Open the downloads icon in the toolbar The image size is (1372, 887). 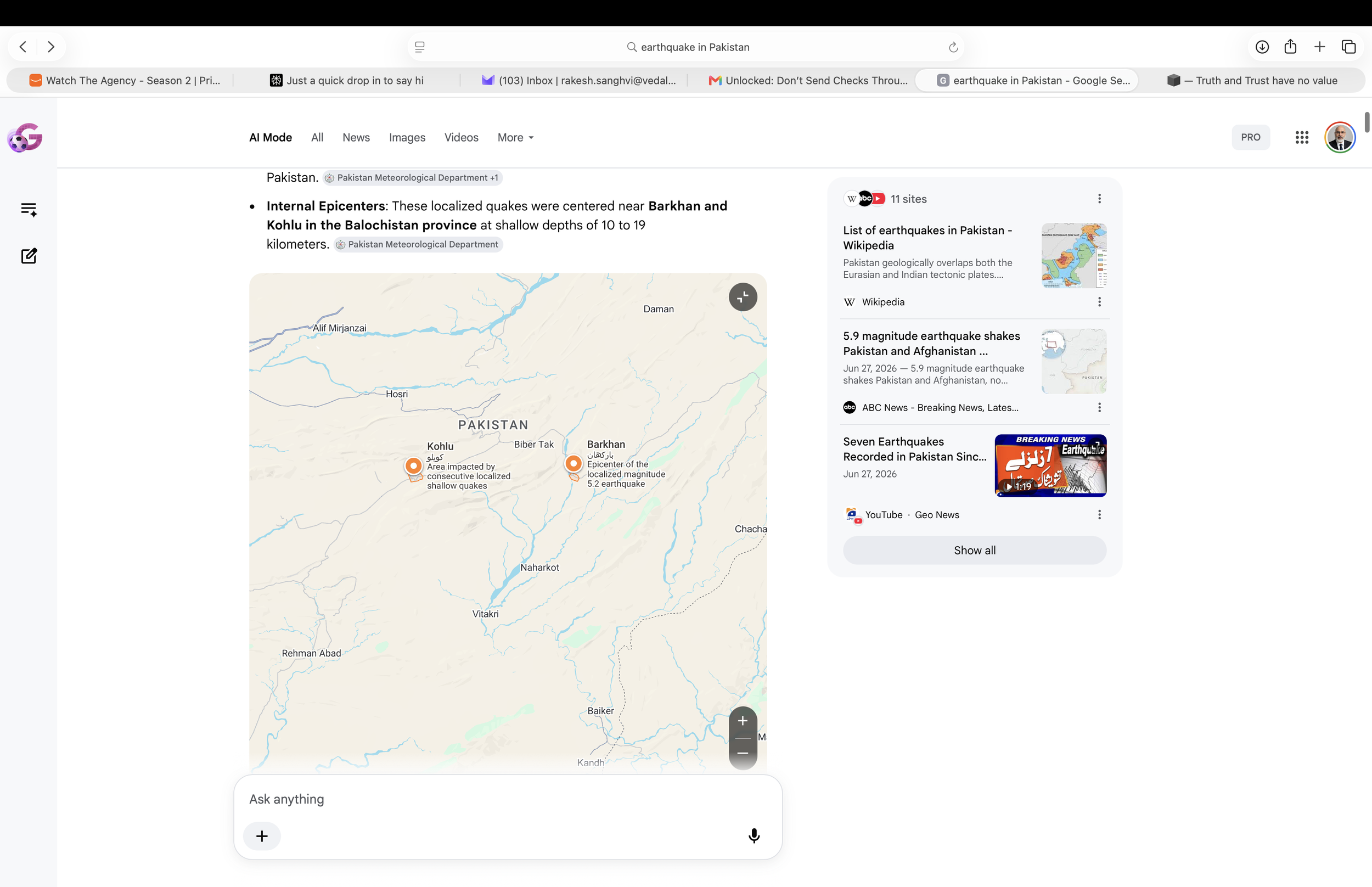pos(1262,47)
